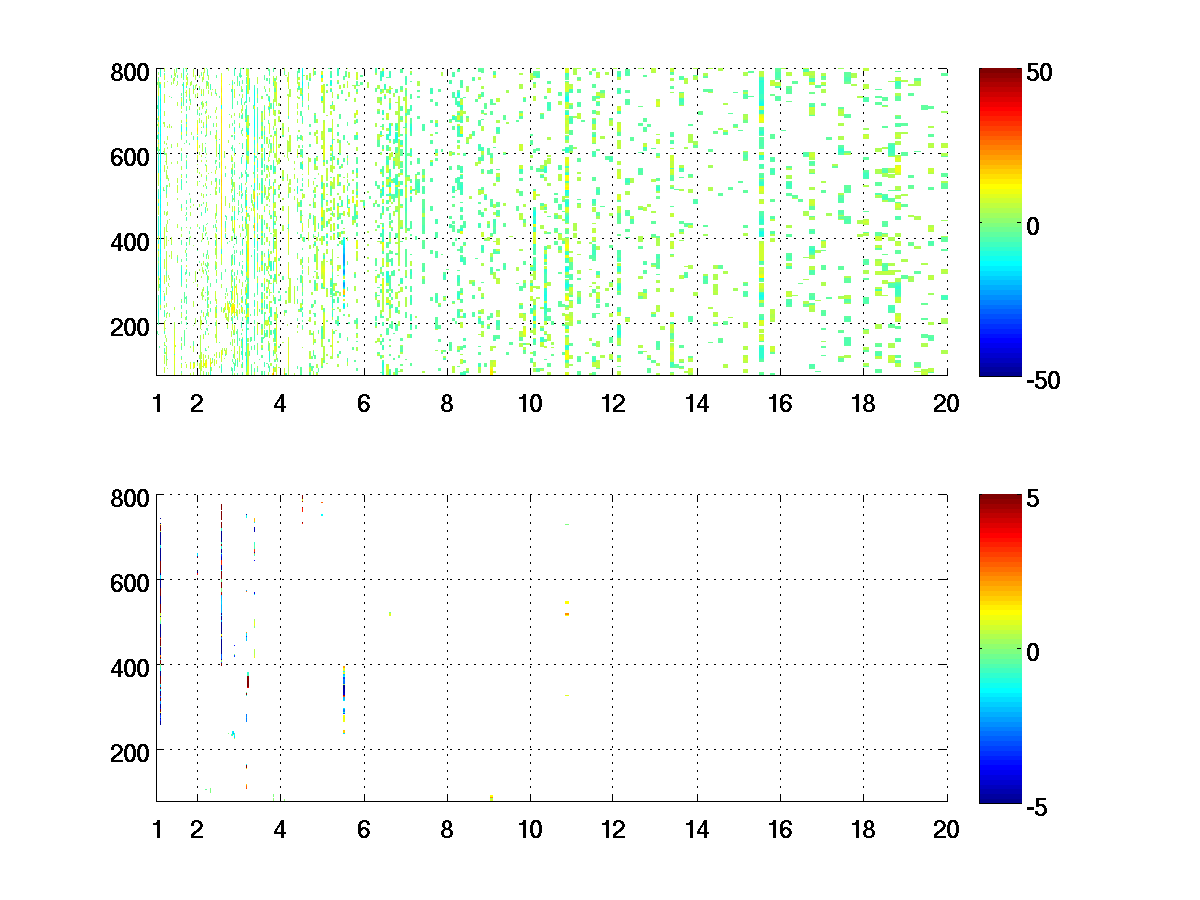The width and height of the screenshot is (1200, 900).
Task: Click x-axis tick "20" under upper plot
Action: point(946,404)
